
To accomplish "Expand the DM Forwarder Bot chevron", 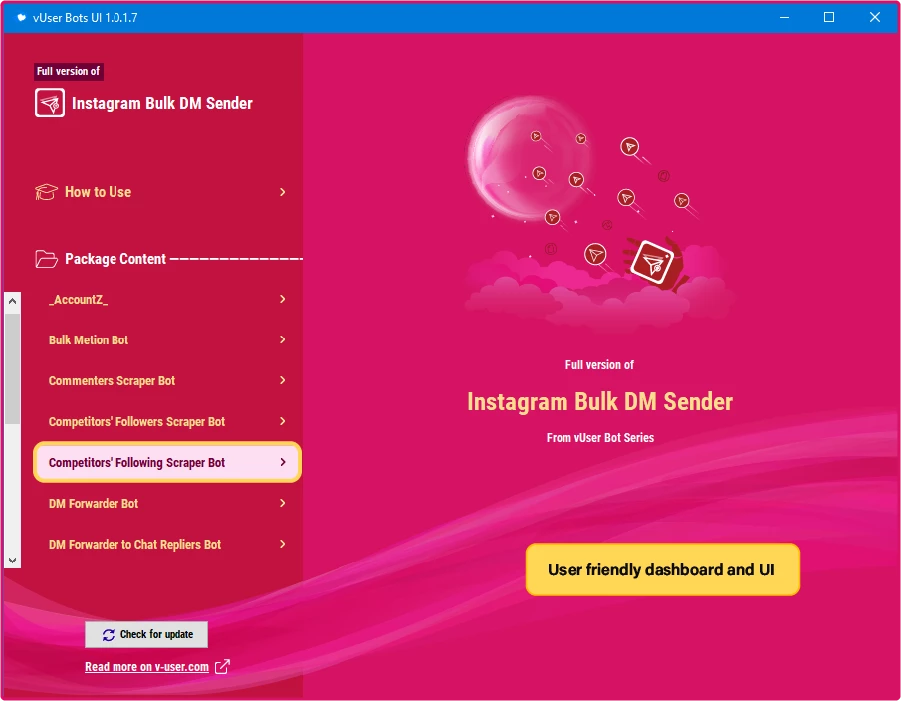I will click(x=282, y=503).
